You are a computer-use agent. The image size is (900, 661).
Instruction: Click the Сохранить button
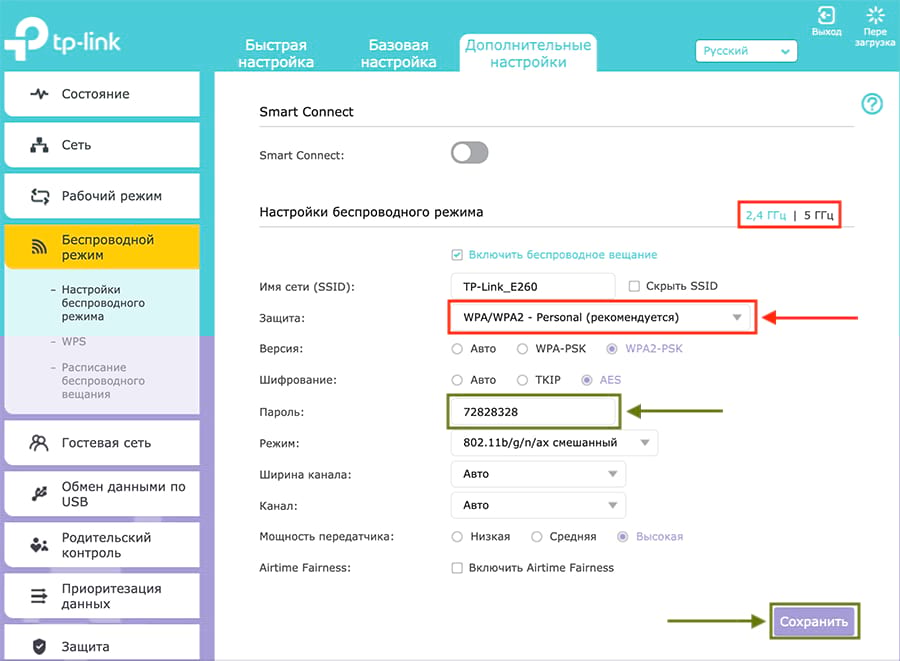click(x=814, y=621)
